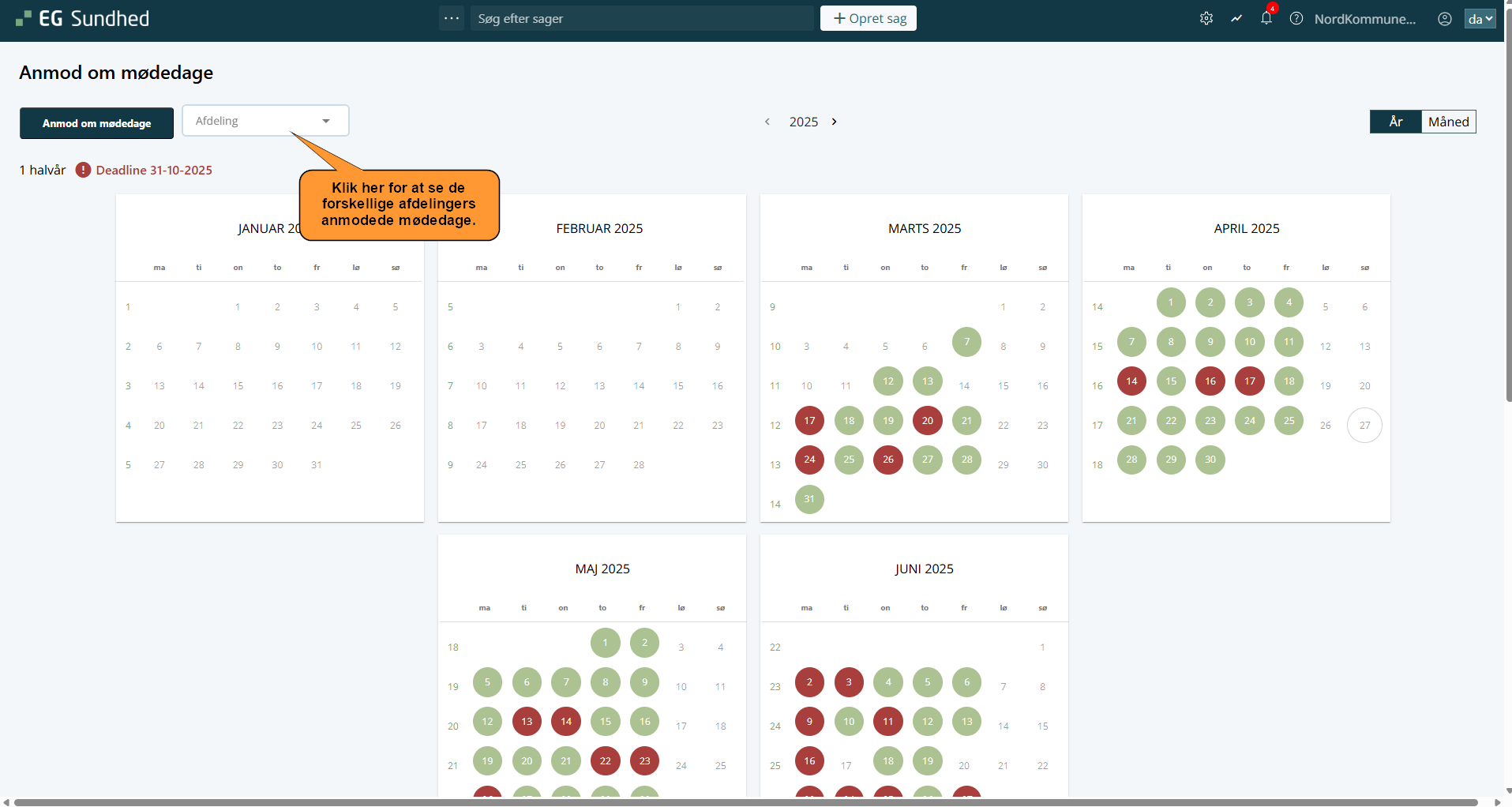Switch to the Måned view
Viewport: 1512px width, 807px height.
1448,122
